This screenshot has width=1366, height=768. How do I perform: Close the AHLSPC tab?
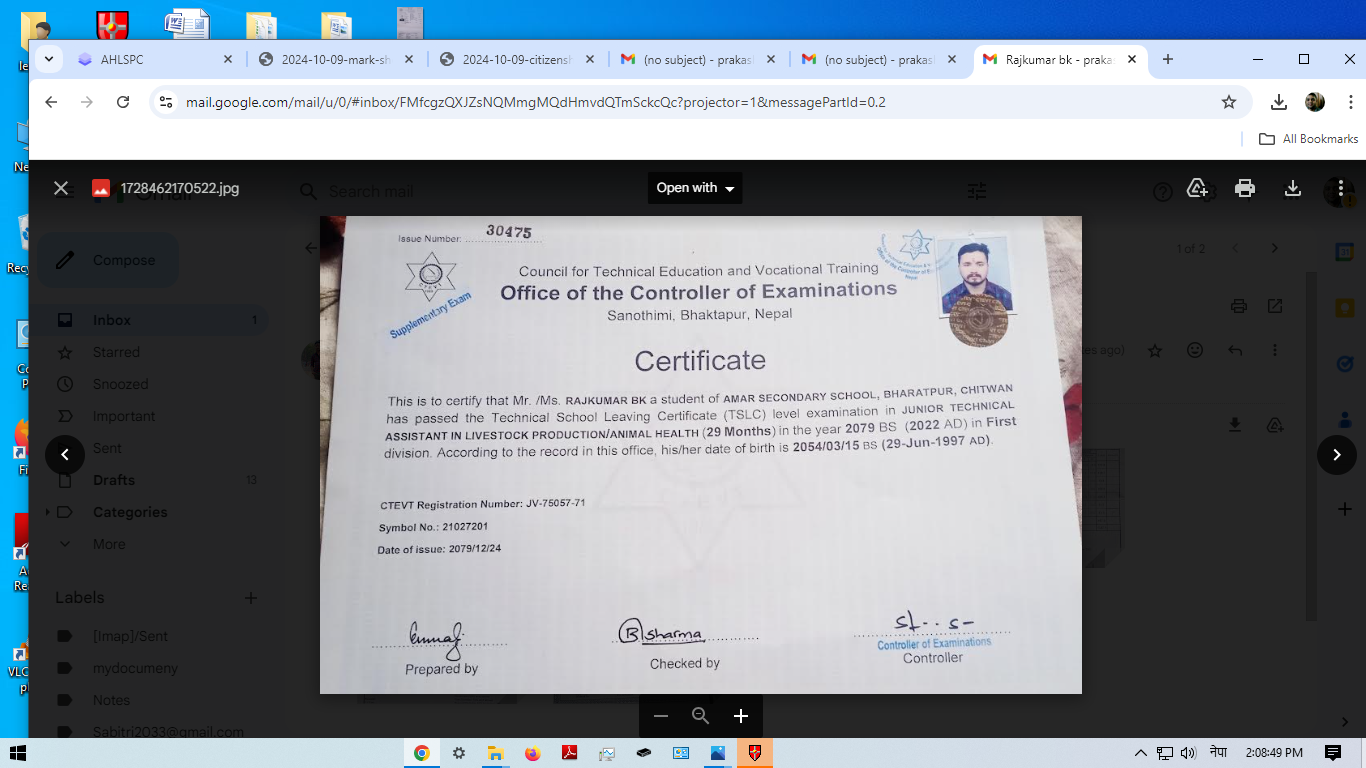click(x=227, y=60)
